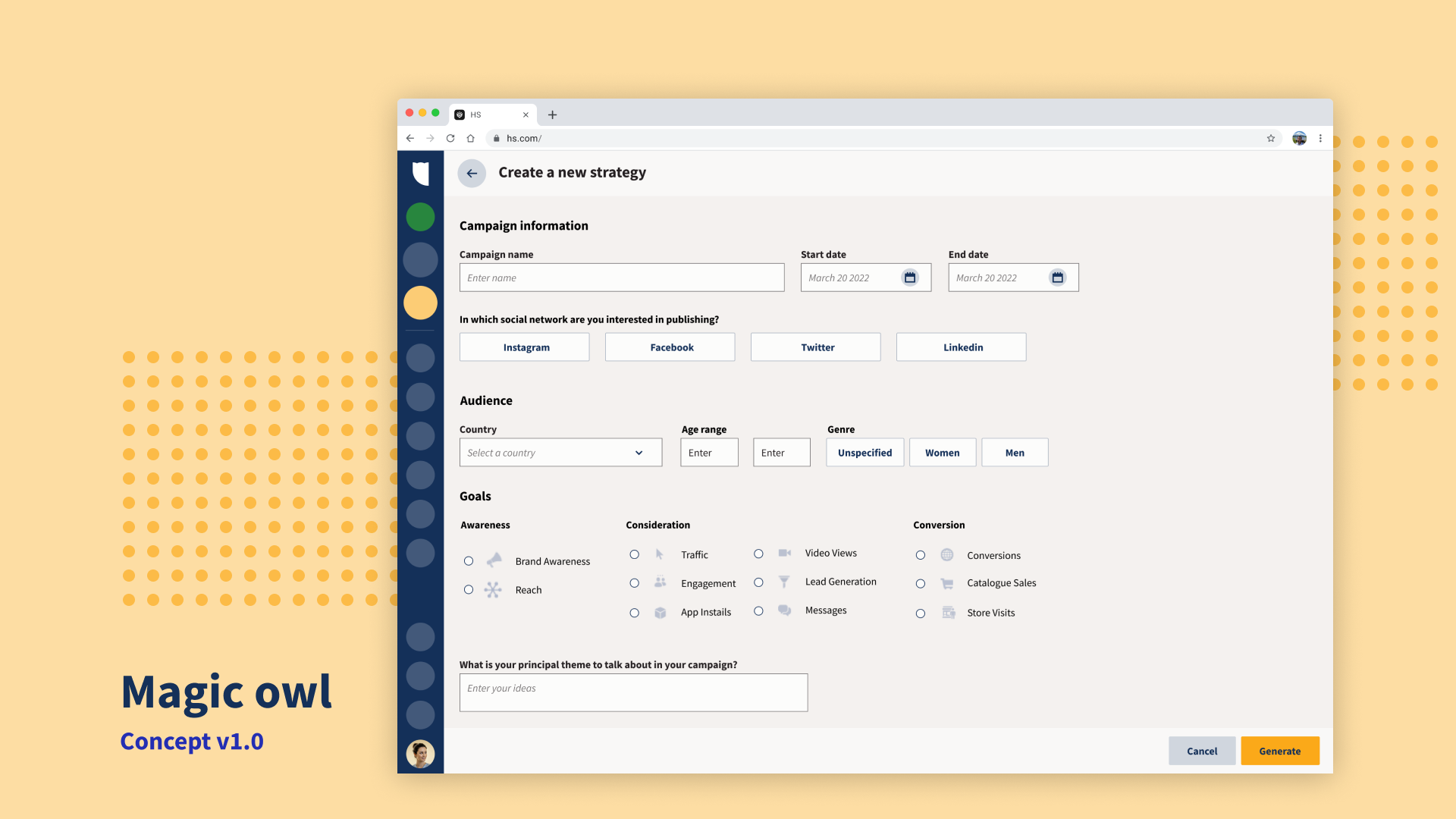The width and height of the screenshot is (1456, 819).
Task: Choose the Catalogue Sales radio option
Action: click(921, 584)
